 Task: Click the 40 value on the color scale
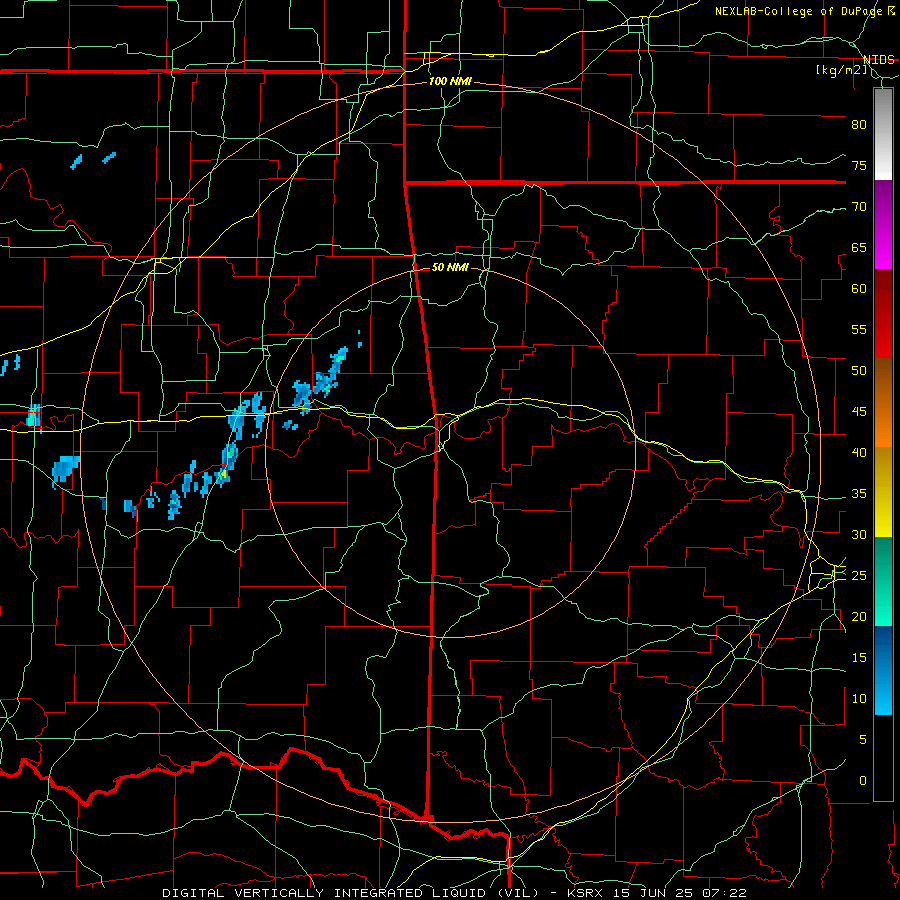coord(859,452)
